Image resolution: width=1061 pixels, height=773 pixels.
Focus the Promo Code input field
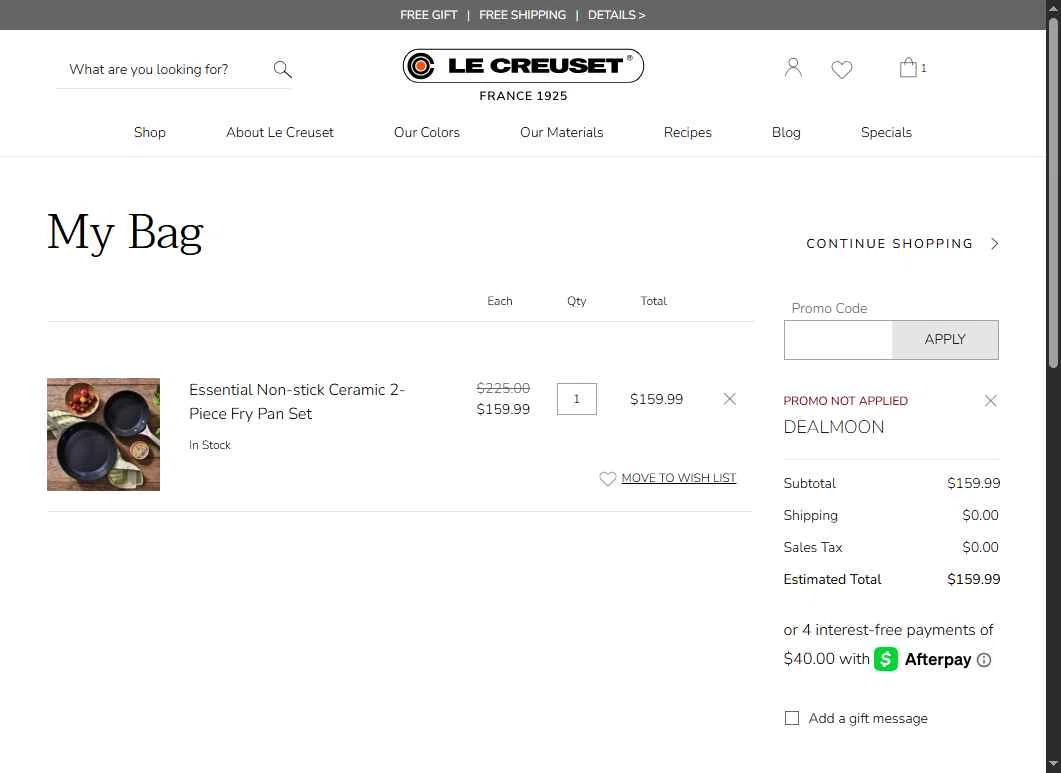838,340
